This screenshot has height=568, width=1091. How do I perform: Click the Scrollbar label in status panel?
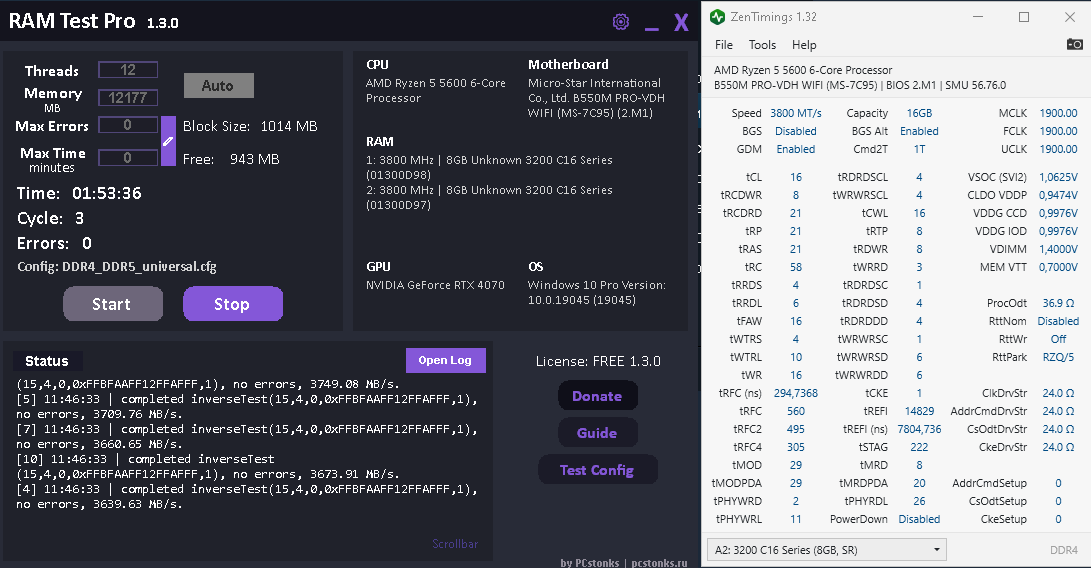pos(455,544)
